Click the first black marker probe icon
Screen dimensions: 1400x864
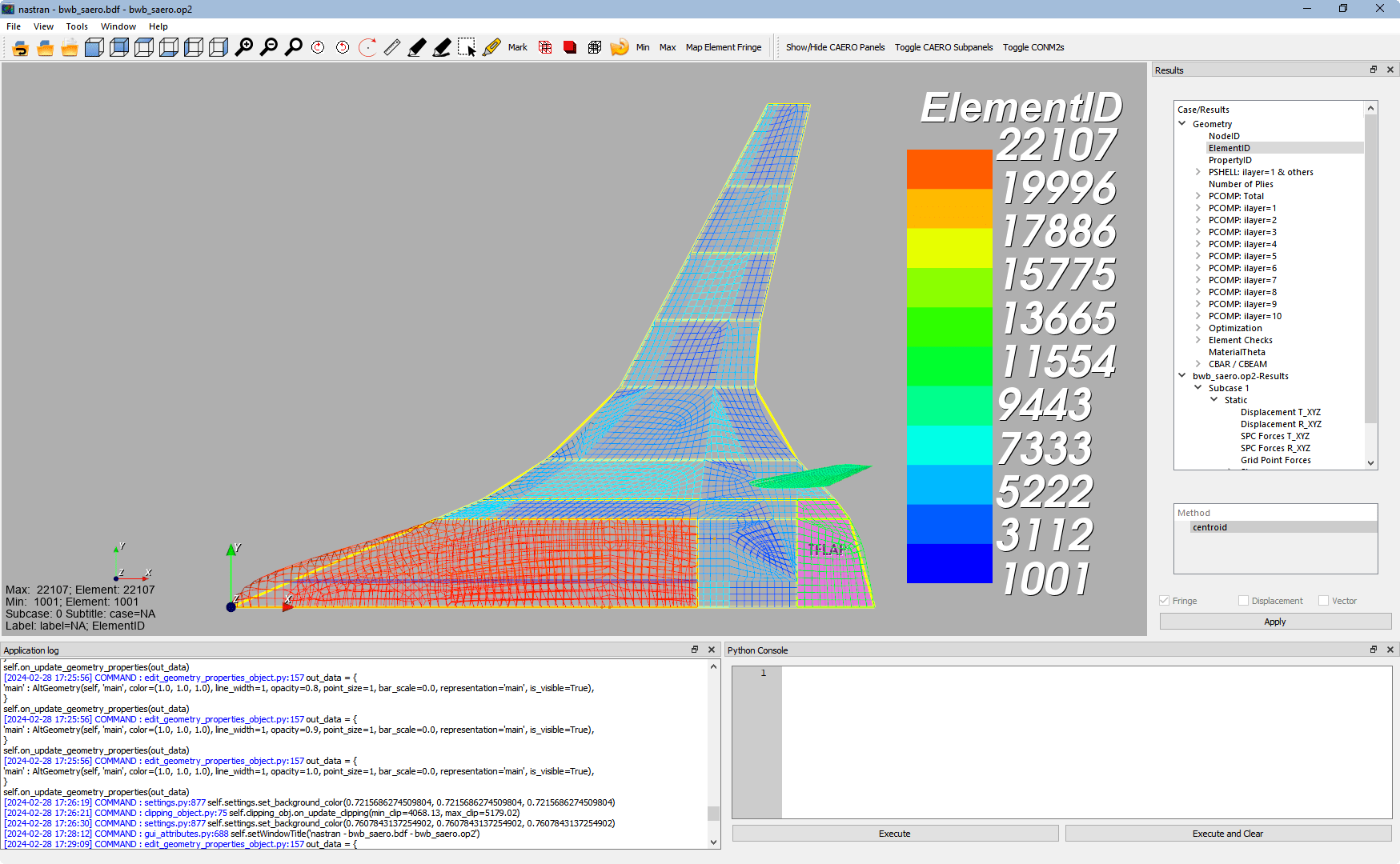(x=417, y=47)
